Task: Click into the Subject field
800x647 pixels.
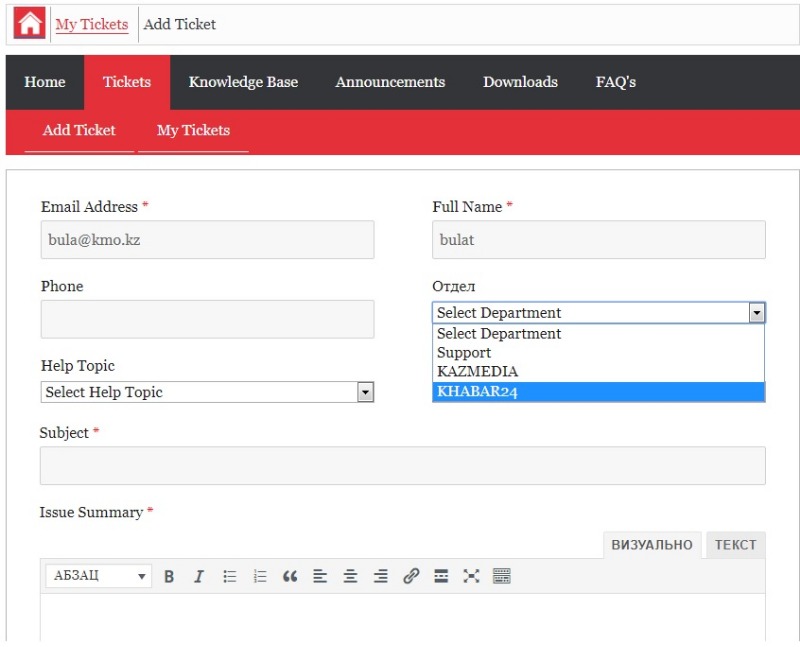Action: coord(402,466)
